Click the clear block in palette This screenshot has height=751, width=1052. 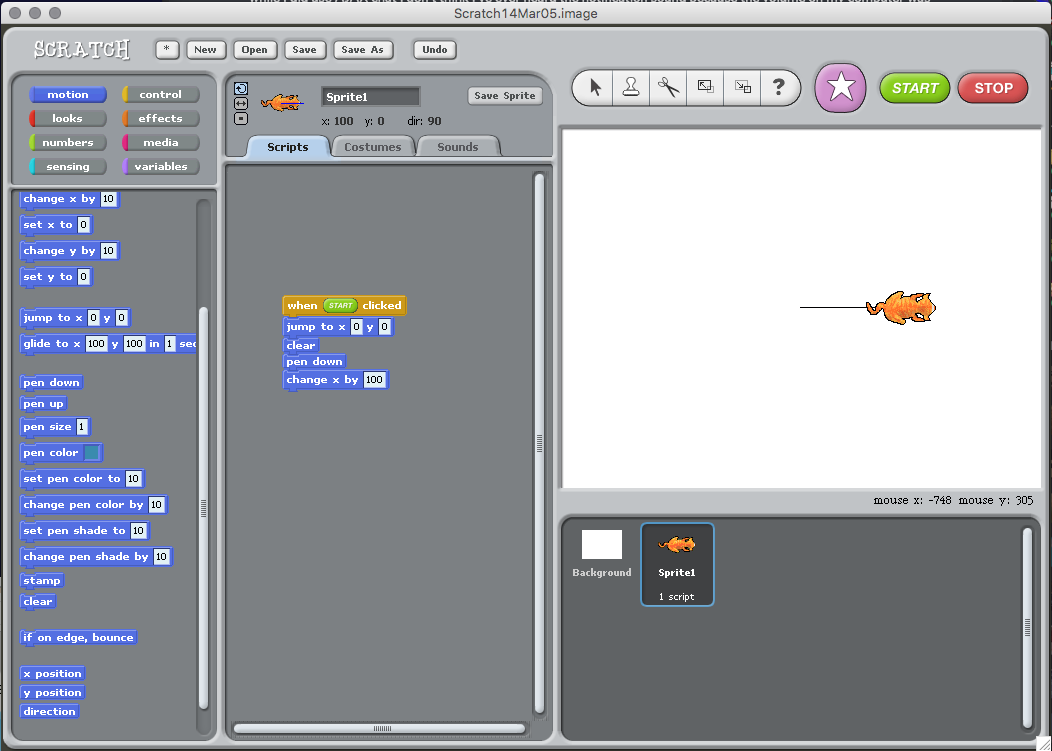pyautogui.click(x=38, y=601)
